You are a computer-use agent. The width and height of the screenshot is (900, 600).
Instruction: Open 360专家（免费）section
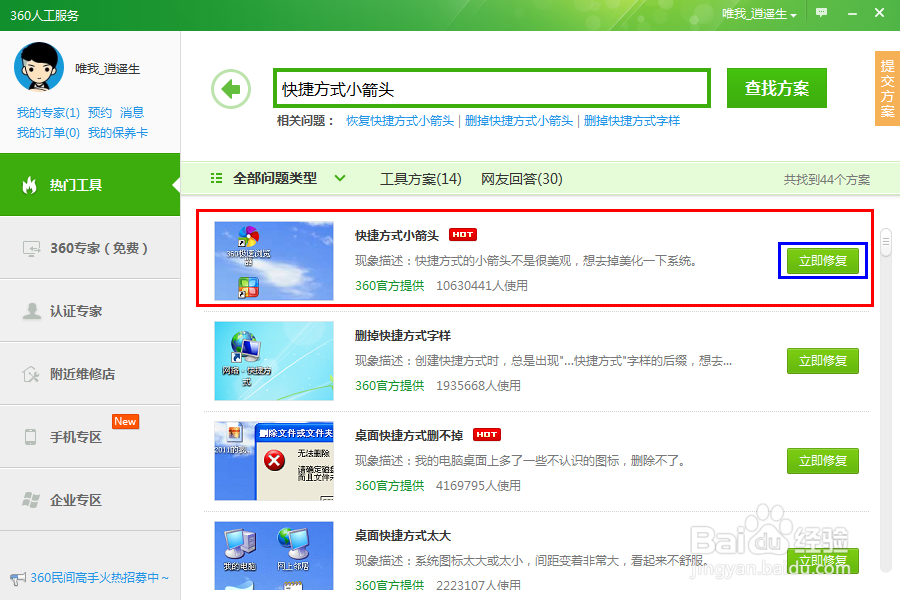[x=90, y=248]
